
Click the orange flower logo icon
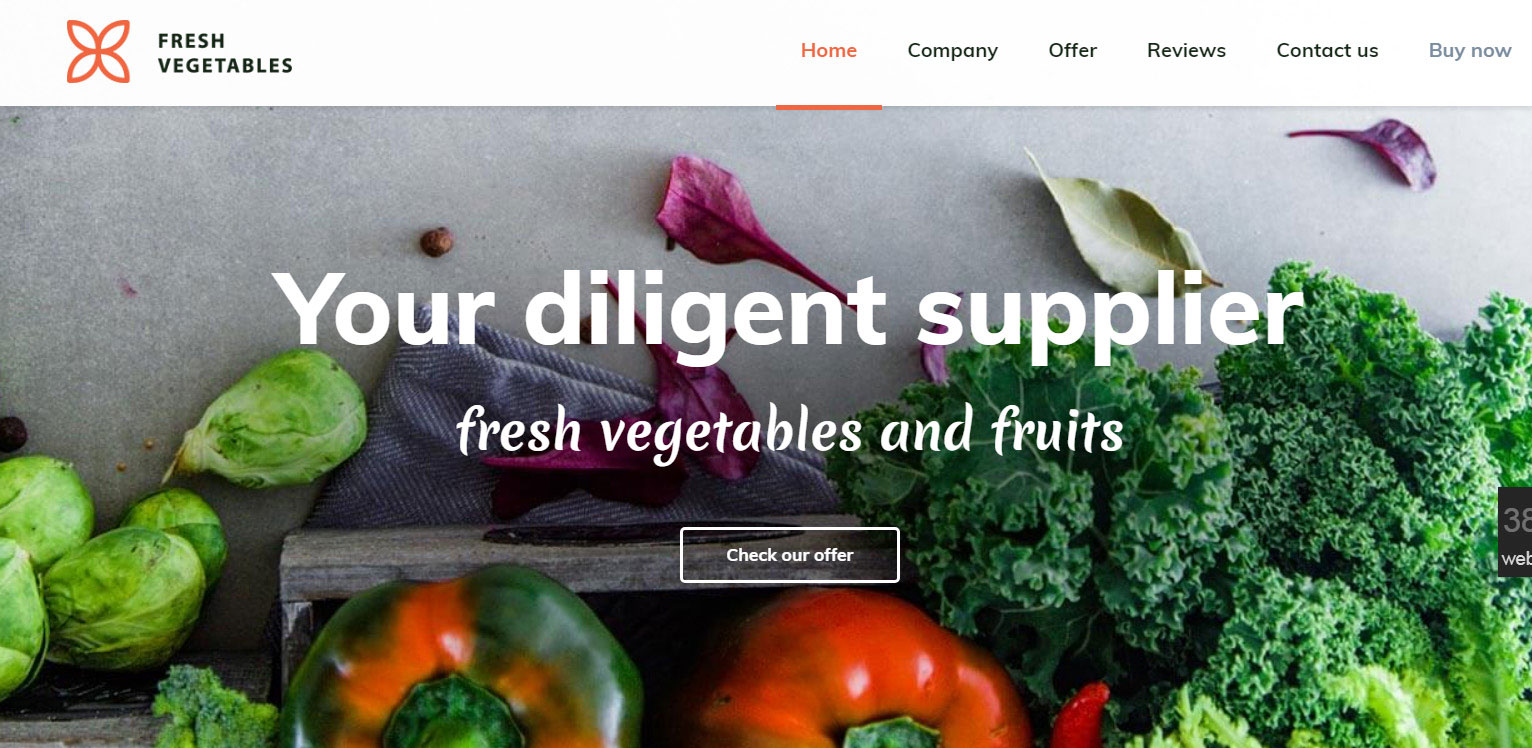(x=98, y=51)
